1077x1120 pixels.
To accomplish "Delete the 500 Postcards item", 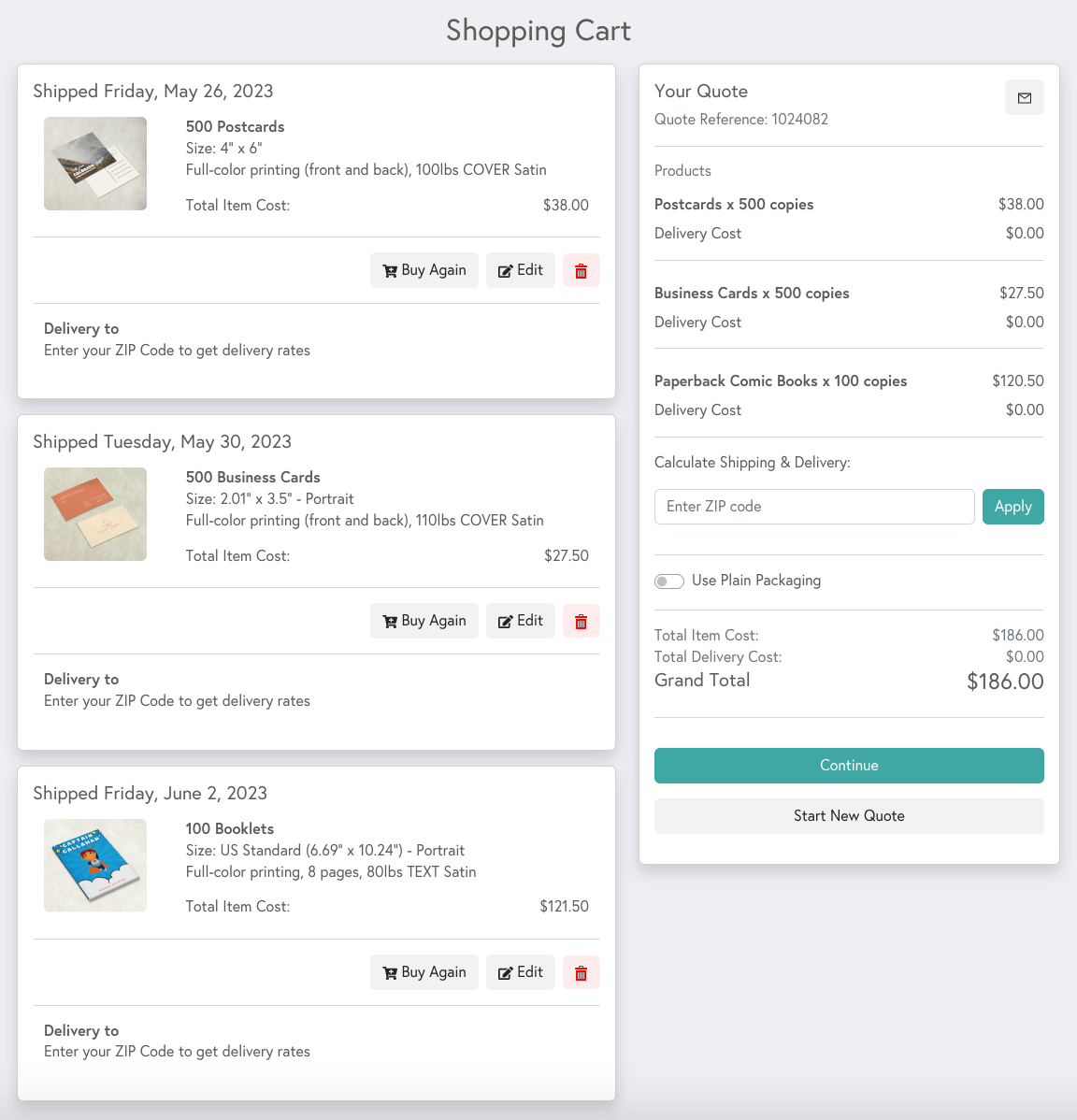I will (581, 271).
